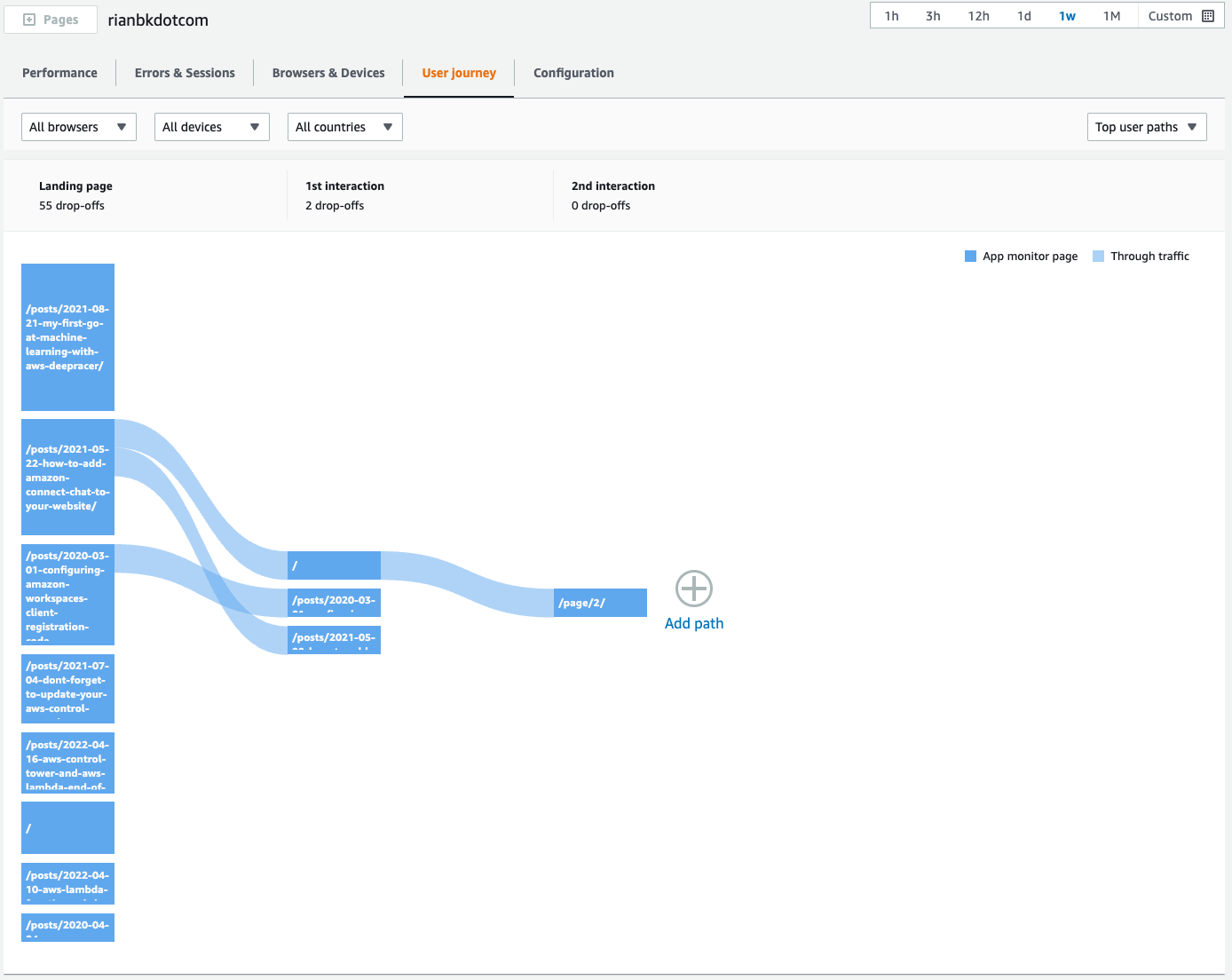Click the '55 drop-offs' landing page text
1232x980 pixels.
tap(72, 205)
